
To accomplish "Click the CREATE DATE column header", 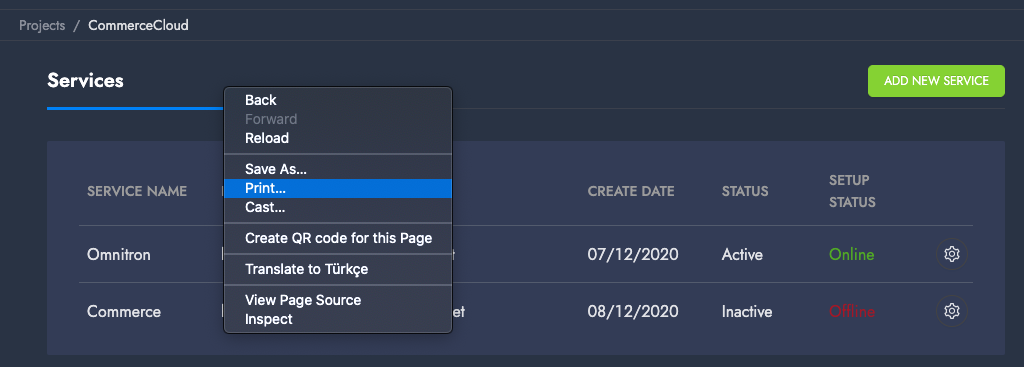I will tap(631, 191).
